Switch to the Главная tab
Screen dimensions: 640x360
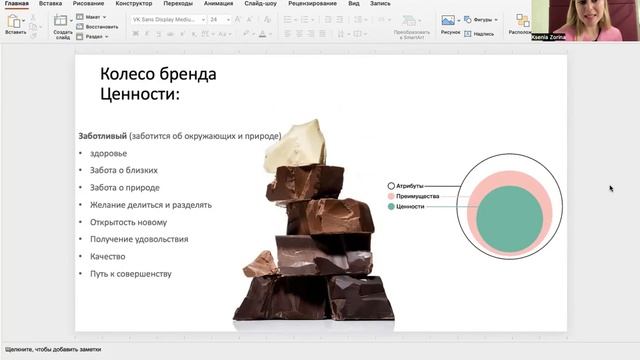tap(17, 3)
